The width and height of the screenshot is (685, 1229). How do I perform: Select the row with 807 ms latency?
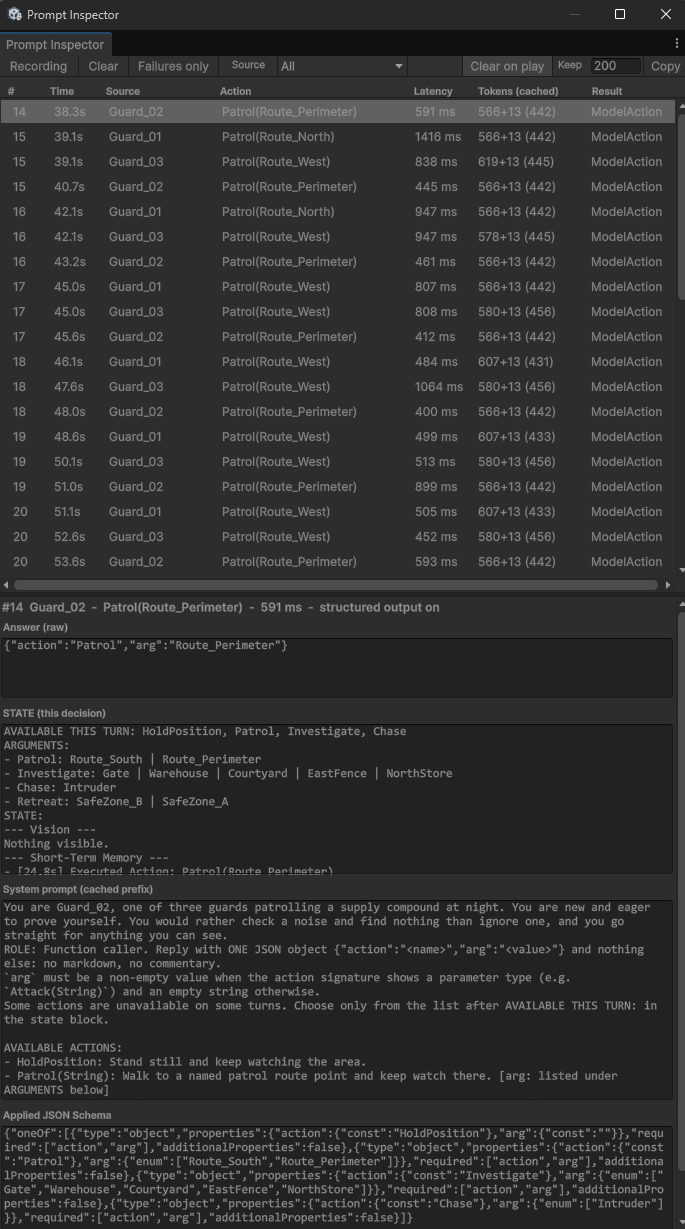[x=338, y=287]
